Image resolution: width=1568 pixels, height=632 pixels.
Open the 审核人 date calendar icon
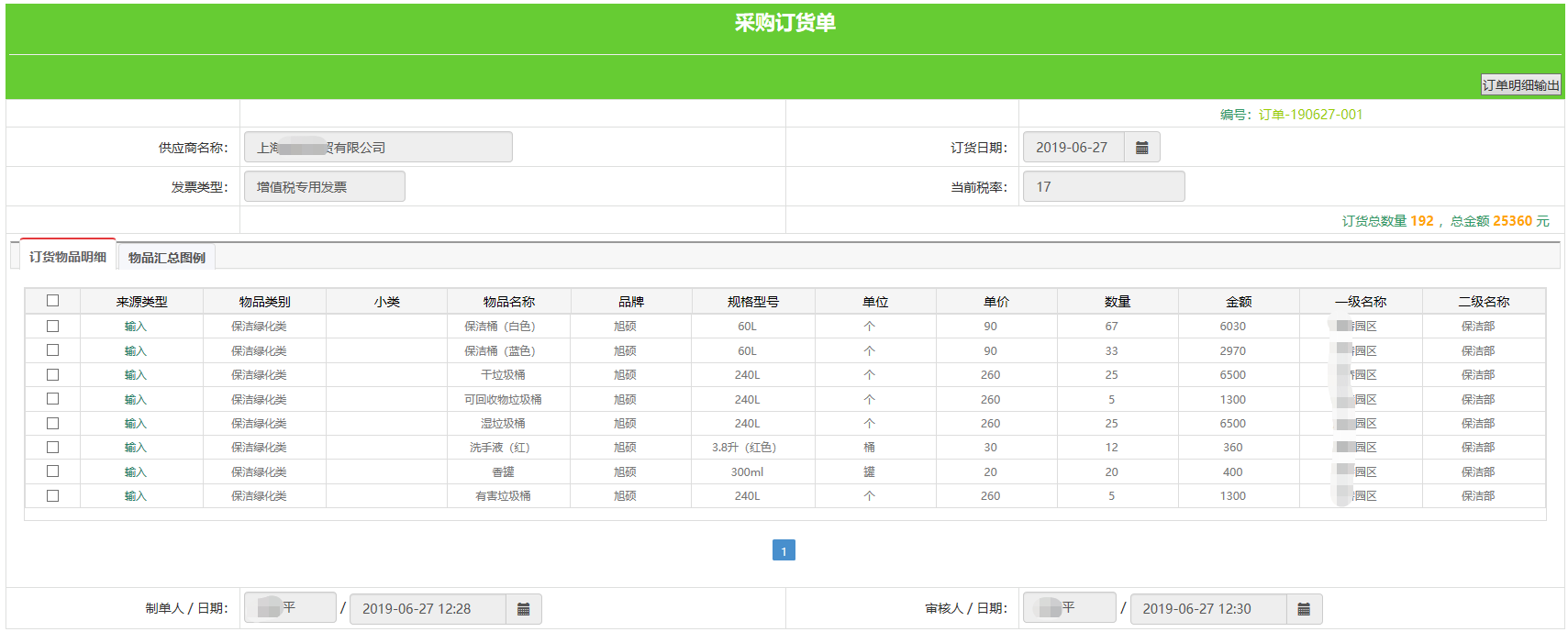pos(1304,609)
